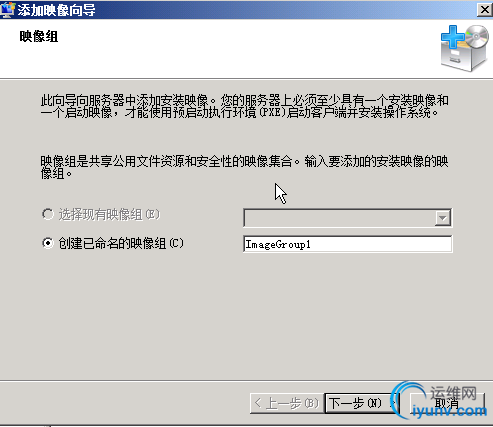Select the 选择现有映像组(E) radio button
Screen dimensions: 493x427
click(x=48, y=214)
